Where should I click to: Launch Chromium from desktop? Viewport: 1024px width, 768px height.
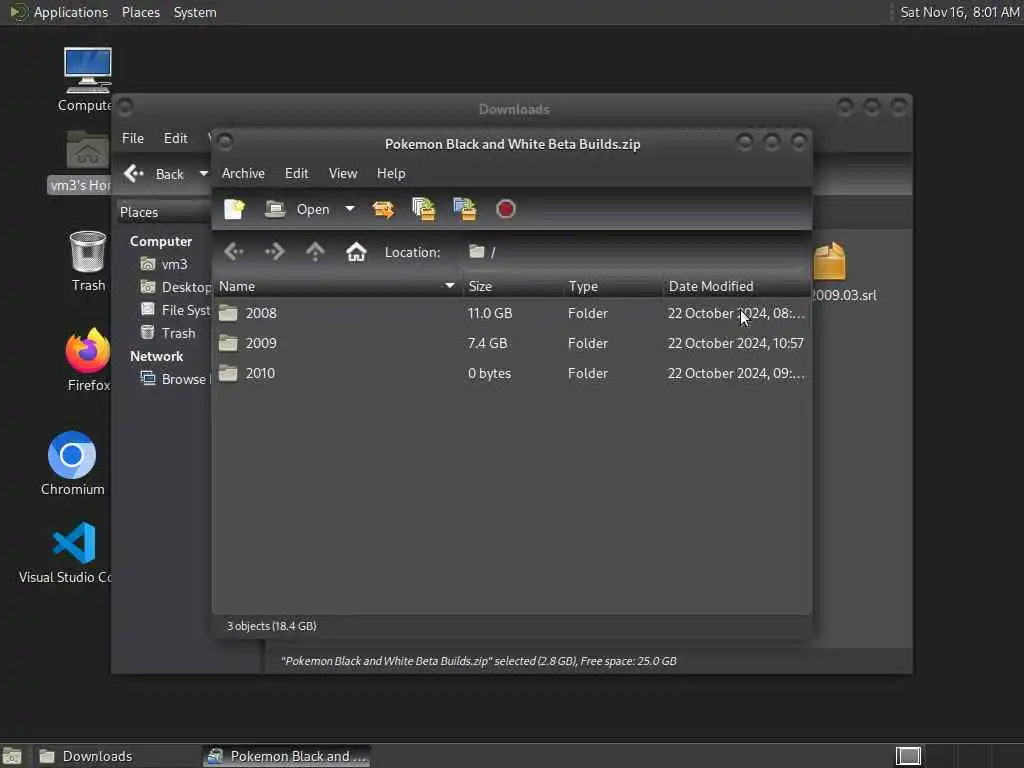[x=72, y=455]
